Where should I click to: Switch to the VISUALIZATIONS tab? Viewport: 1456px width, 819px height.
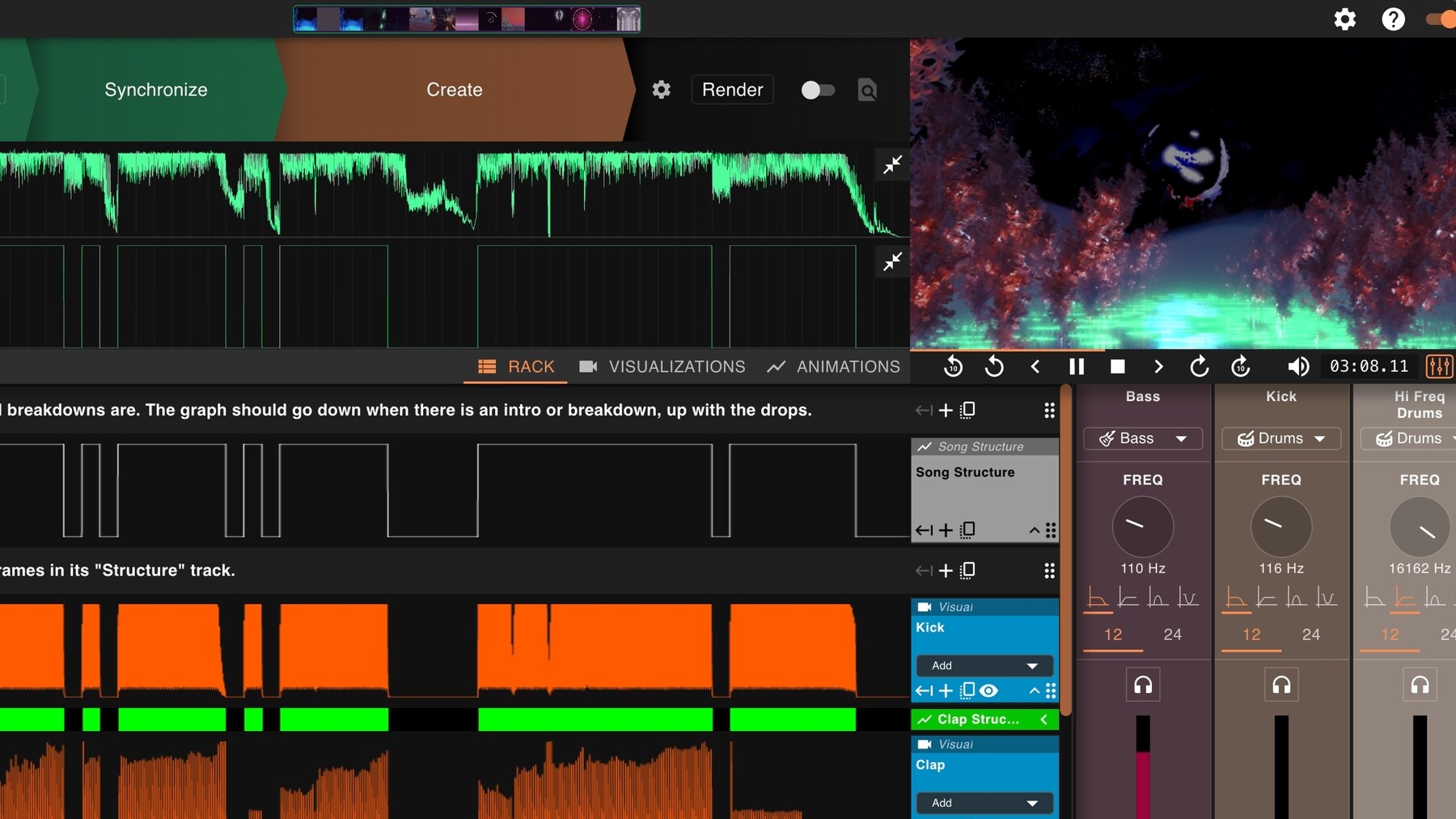point(662,366)
